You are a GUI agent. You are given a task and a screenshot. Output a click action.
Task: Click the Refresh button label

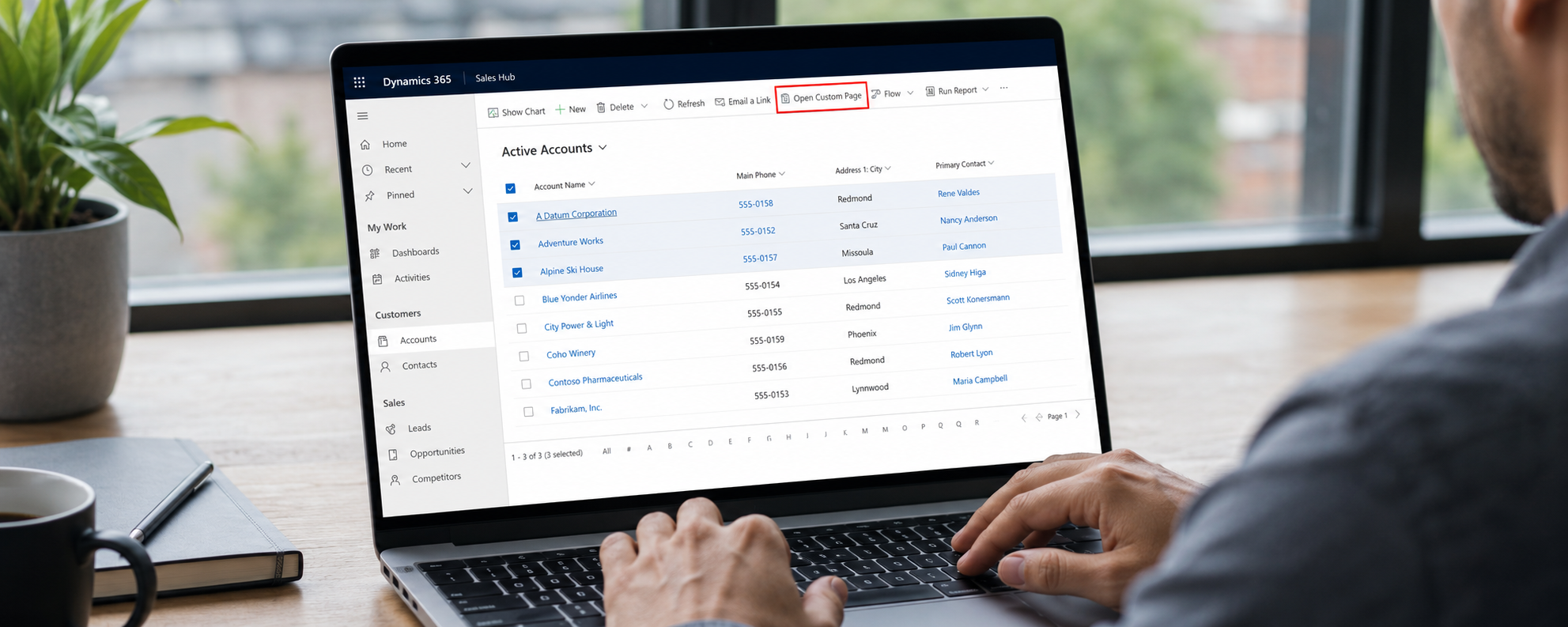pyautogui.click(x=691, y=104)
